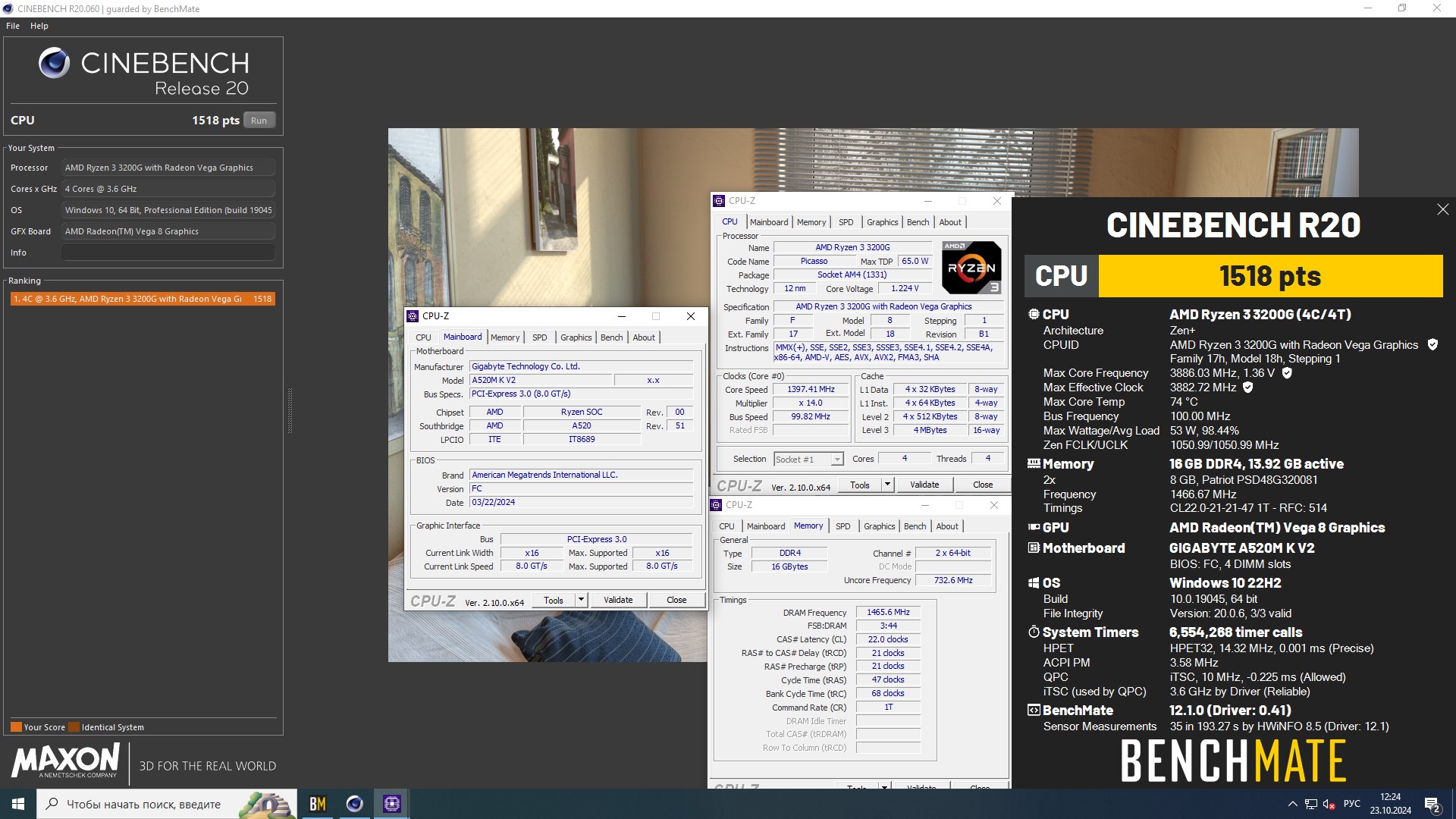Click the Cinebench logo sphere icon
Viewport: 1456px width, 819px height.
pos(55,63)
